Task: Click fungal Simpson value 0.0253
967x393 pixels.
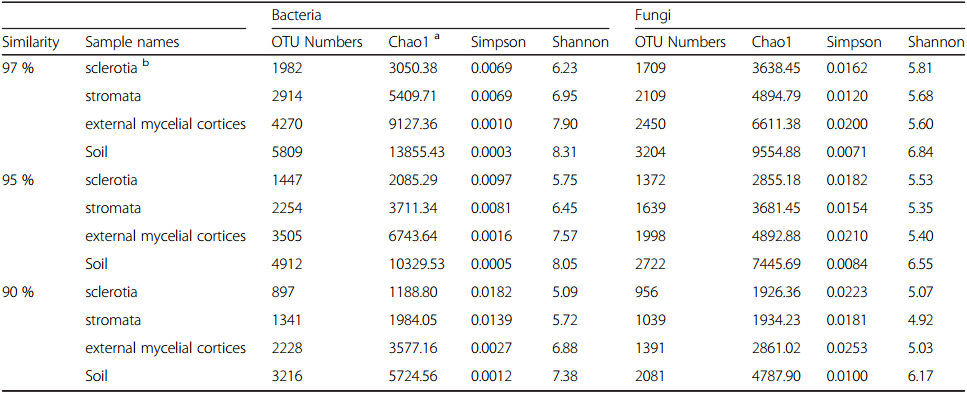Action: pyautogui.click(x=847, y=348)
